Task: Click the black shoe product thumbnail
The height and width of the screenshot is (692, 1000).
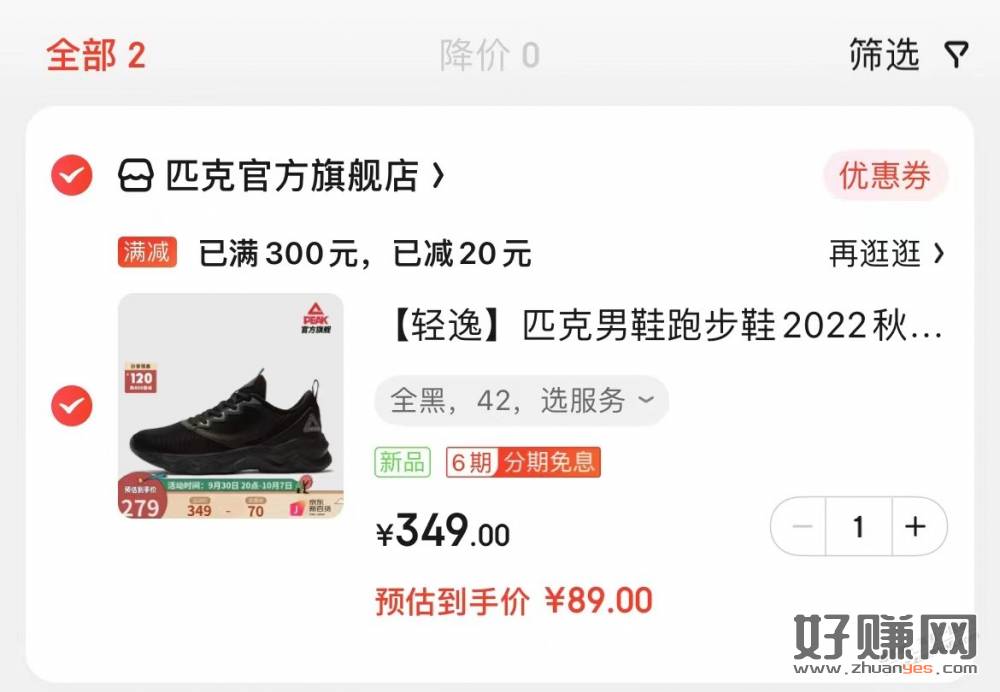Action: pos(231,406)
